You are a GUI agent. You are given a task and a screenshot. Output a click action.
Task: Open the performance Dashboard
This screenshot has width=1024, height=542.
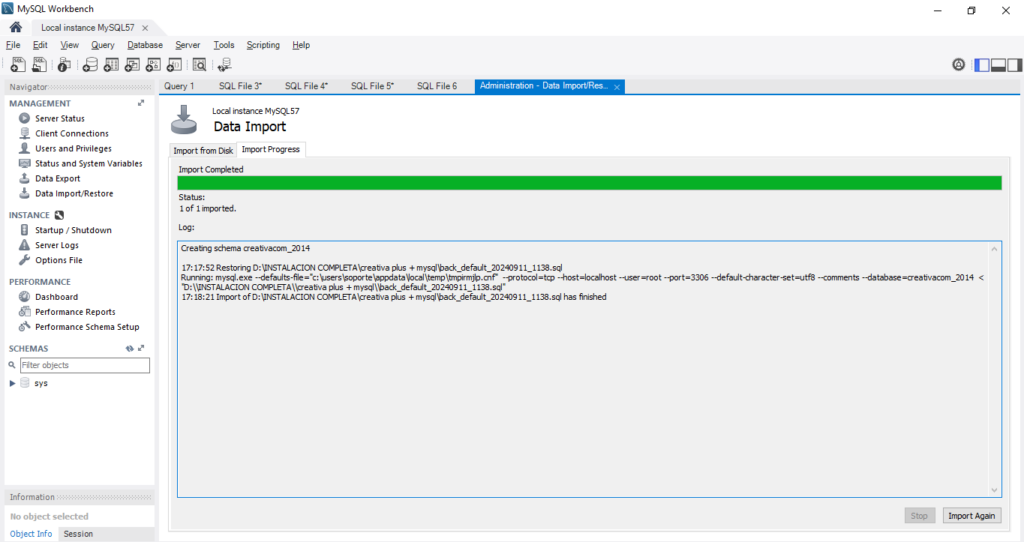tap(56, 296)
